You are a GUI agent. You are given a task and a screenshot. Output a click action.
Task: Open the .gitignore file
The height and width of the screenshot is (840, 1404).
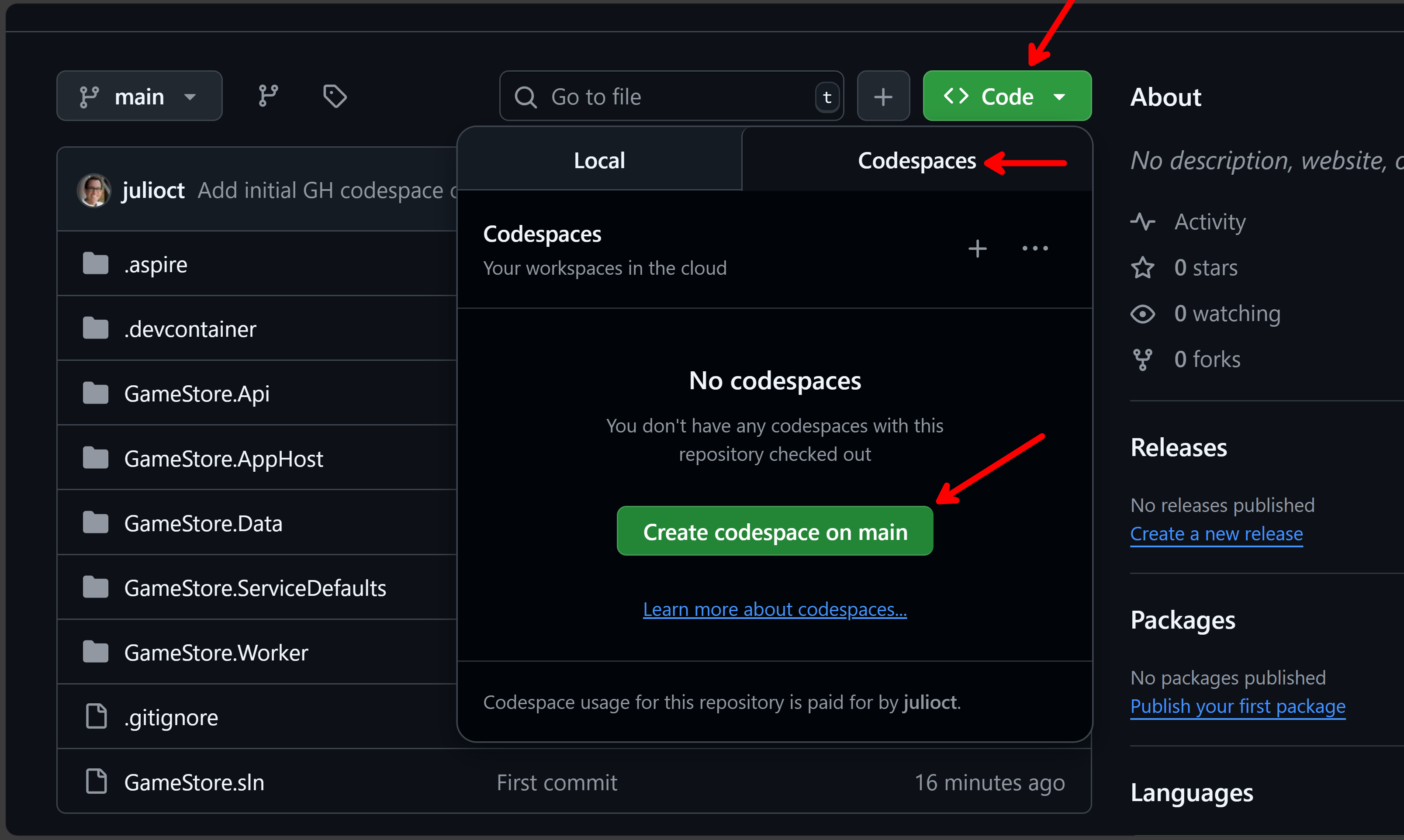click(171, 718)
